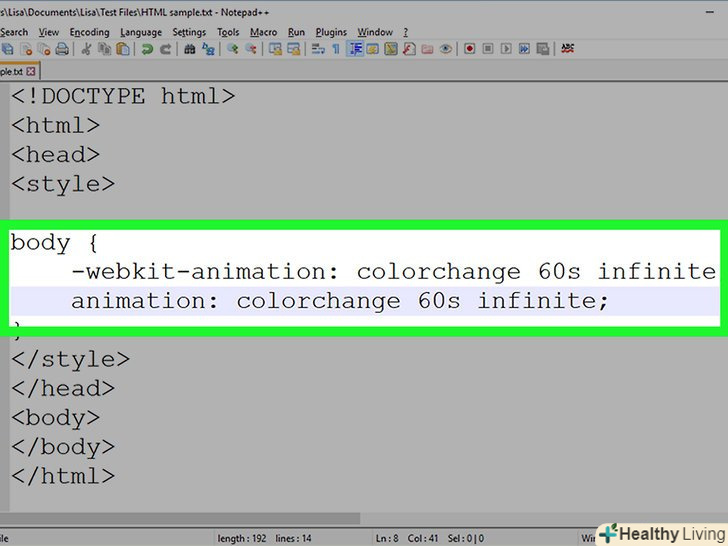Print the current document
This screenshot has height=546, width=728.
tap(62, 49)
